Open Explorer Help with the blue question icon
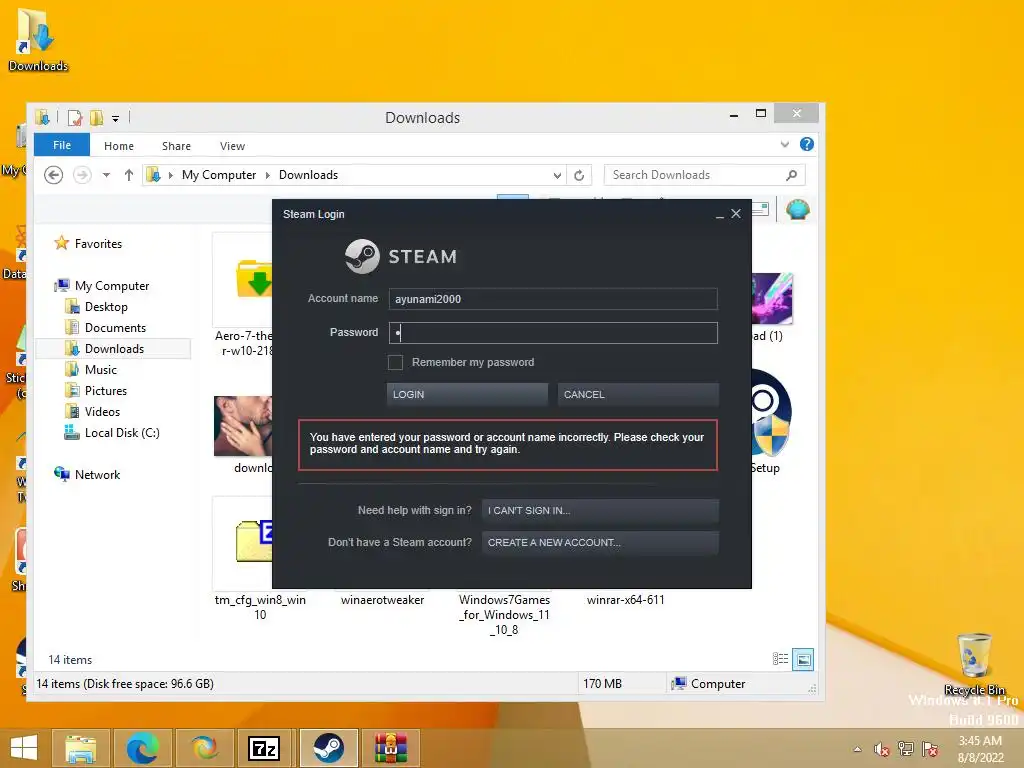This screenshot has height=768, width=1024. pos(807,144)
